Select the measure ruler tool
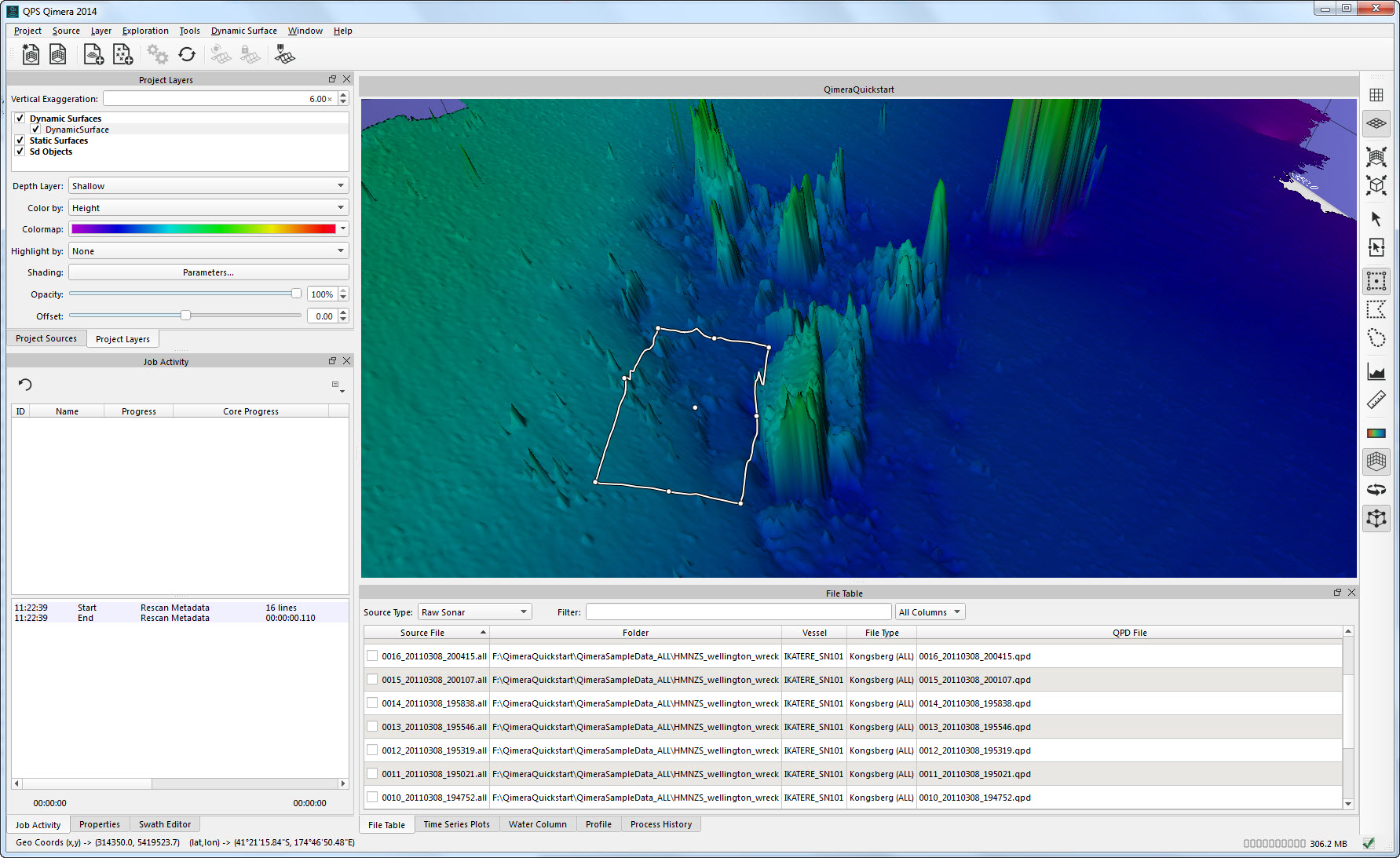The height and width of the screenshot is (858, 1400). (1376, 401)
